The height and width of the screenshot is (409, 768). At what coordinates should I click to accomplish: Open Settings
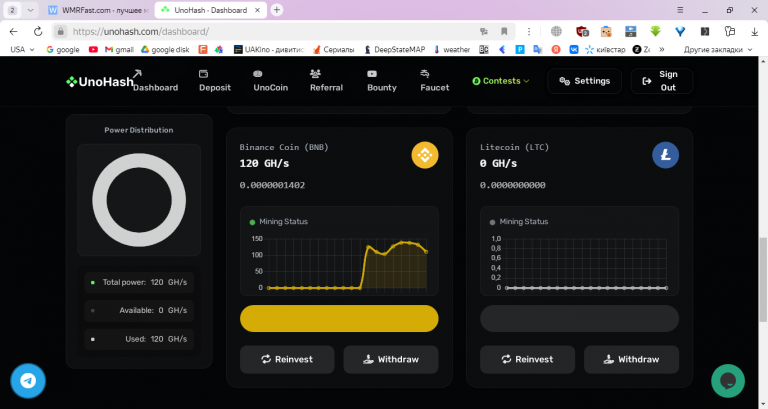pyautogui.click(x=584, y=81)
